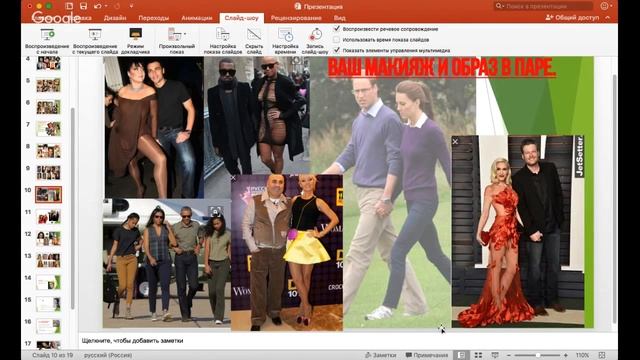The width and height of the screenshot is (640, 360).
Task: Select the yellow skirt couple photo
Action: click(x=287, y=252)
